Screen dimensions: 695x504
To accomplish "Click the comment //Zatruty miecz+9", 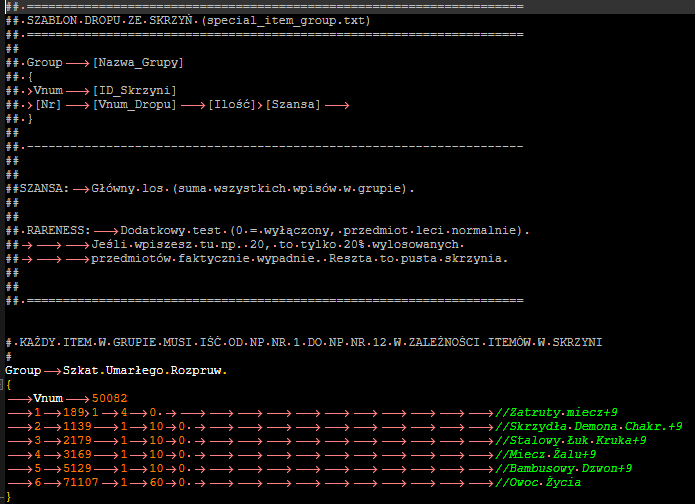I will pyautogui.click(x=556, y=413).
